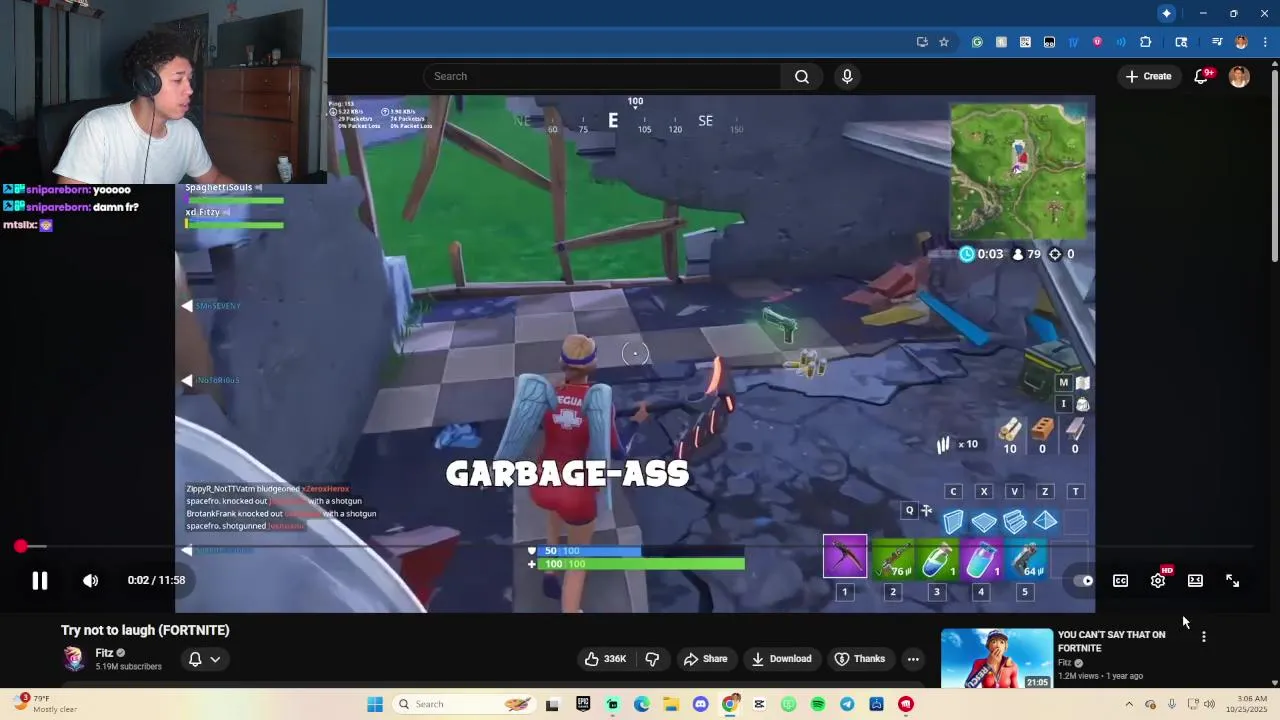Screen dimensions: 1280x720
Task: Open Discord from taskbar
Action: coord(700,704)
